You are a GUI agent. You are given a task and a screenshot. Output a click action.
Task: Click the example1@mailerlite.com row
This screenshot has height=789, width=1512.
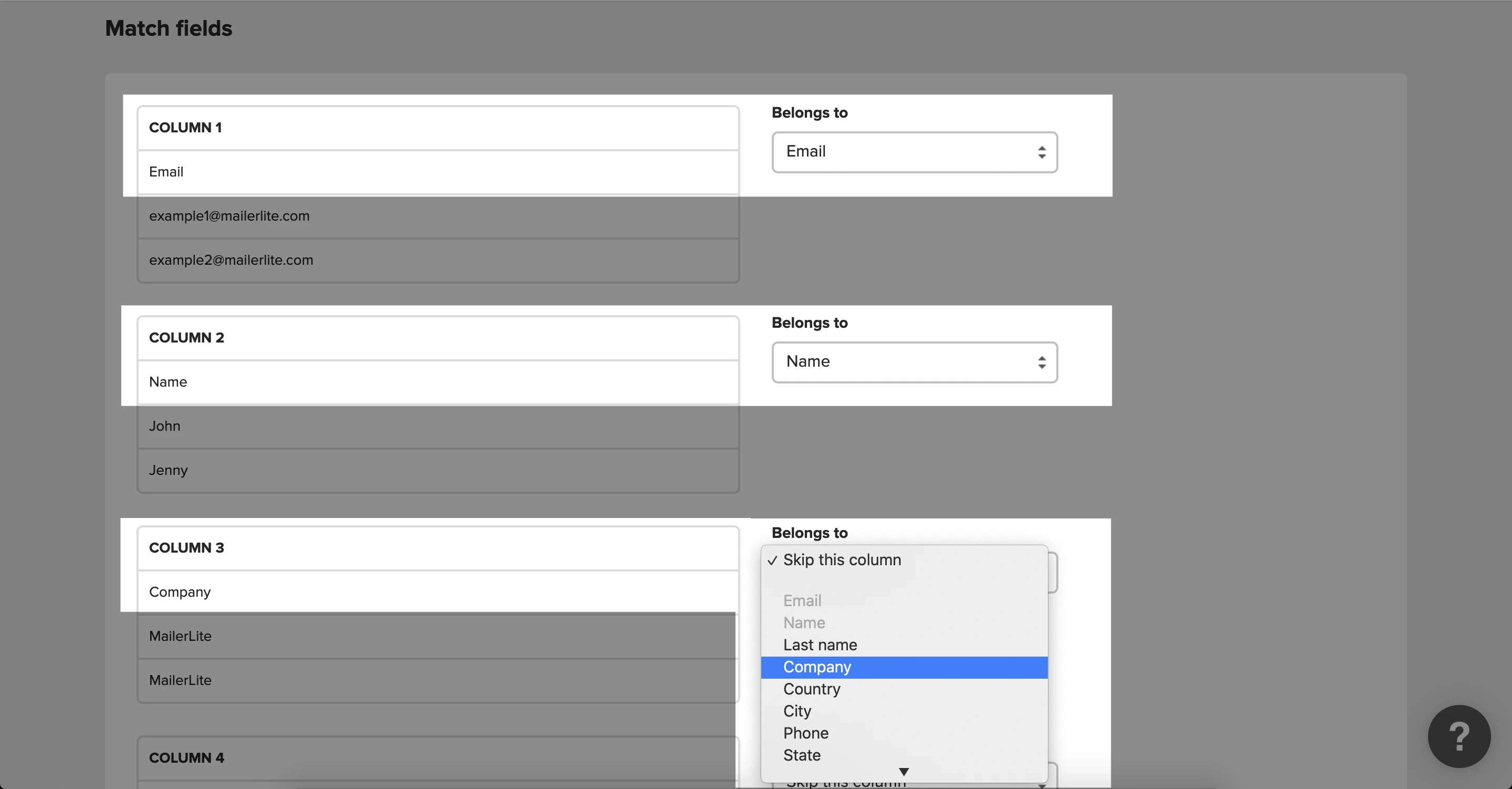click(x=437, y=216)
